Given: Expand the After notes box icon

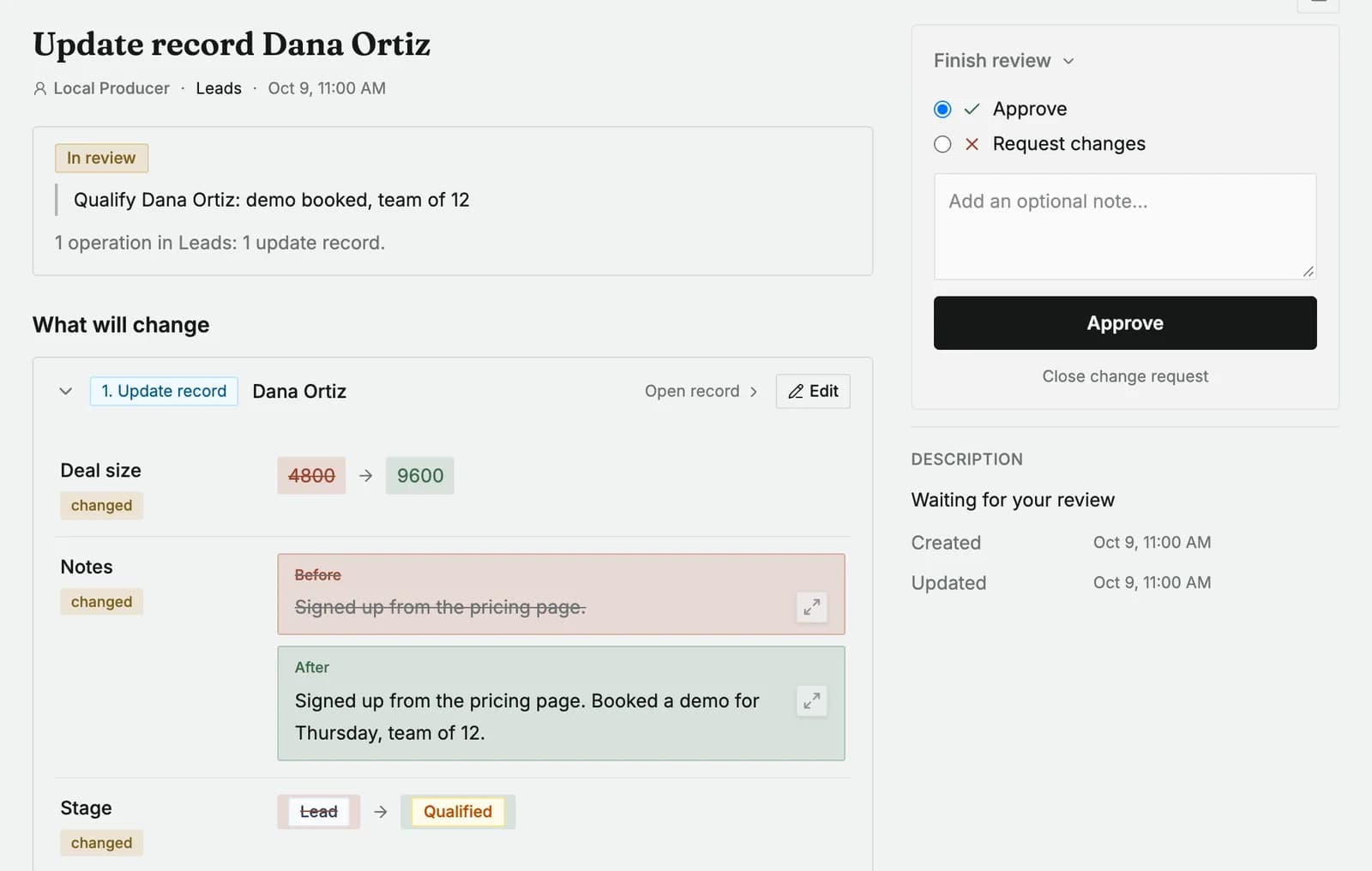Looking at the screenshot, I should pyautogui.click(x=811, y=701).
